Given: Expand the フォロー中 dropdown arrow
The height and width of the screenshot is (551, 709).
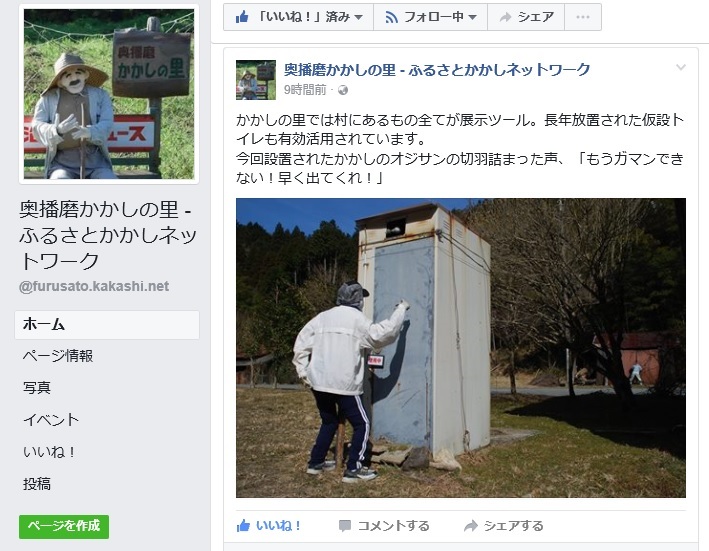Looking at the screenshot, I should [473, 17].
